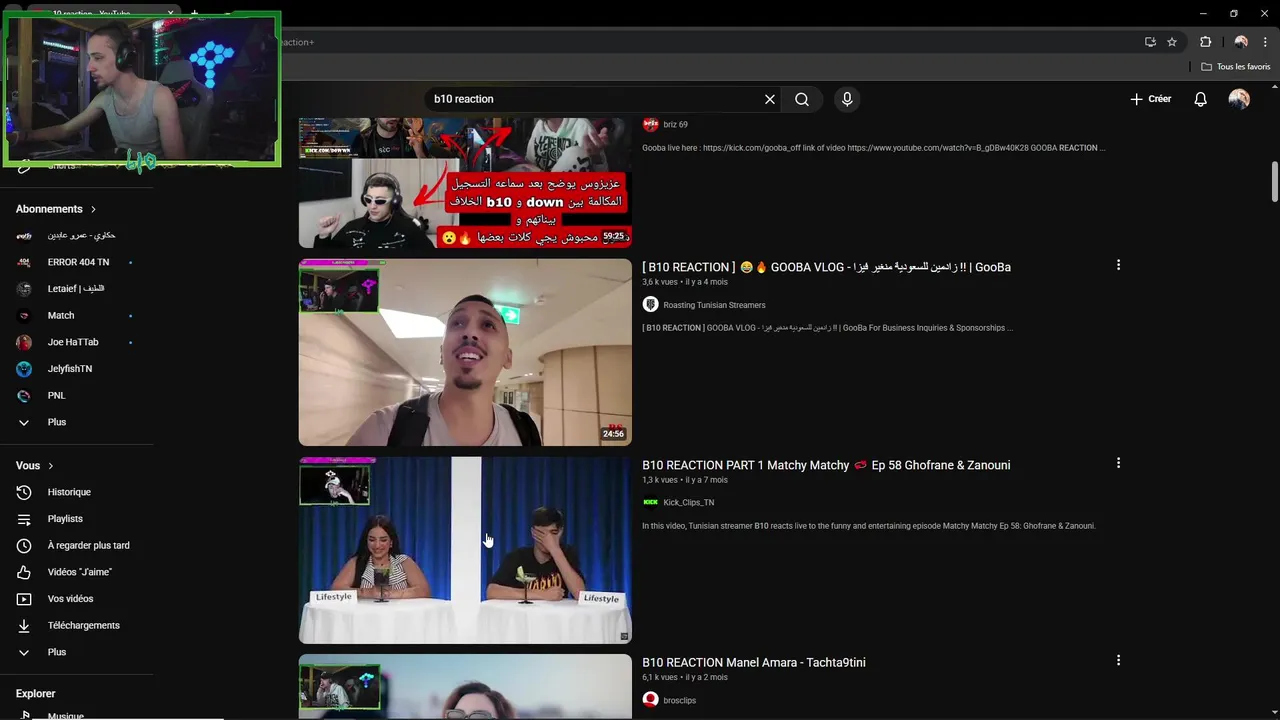
Task: Open the Manel Amara Tachta9tini thumbnail
Action: tap(465, 687)
